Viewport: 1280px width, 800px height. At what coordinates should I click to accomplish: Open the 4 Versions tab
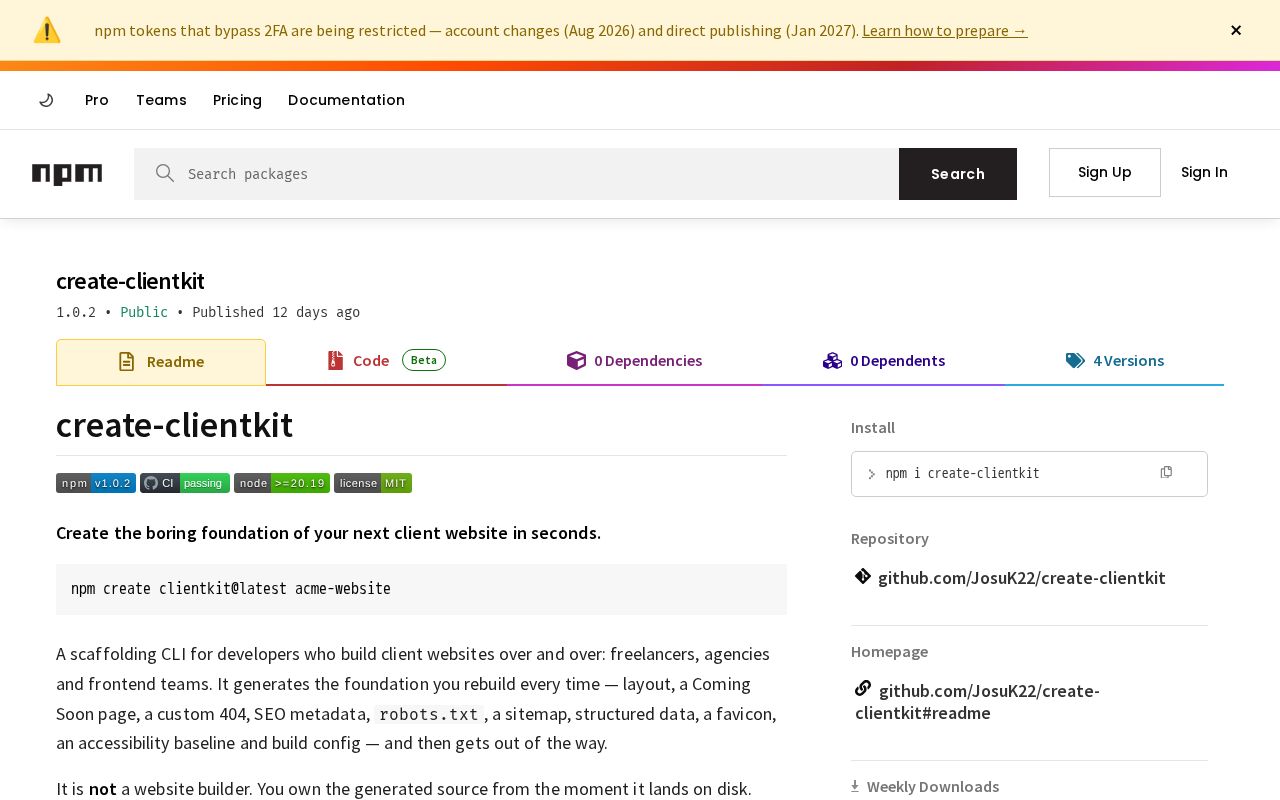pos(1115,361)
